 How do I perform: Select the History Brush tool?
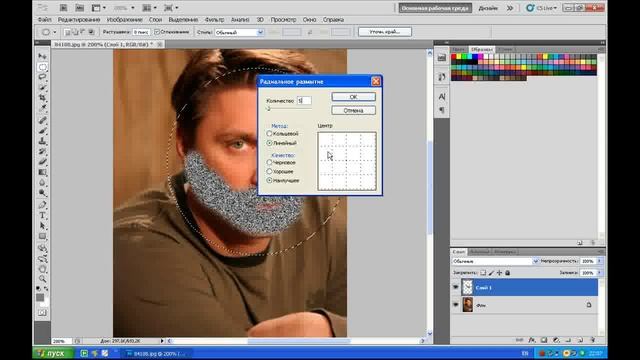(42, 151)
